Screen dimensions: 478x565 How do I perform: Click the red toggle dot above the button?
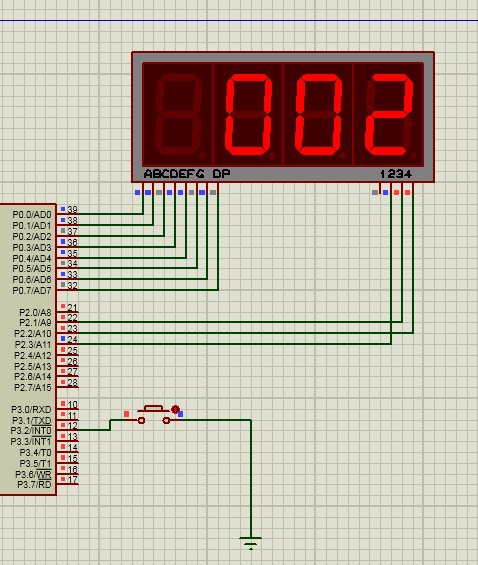pyautogui.click(x=175, y=409)
